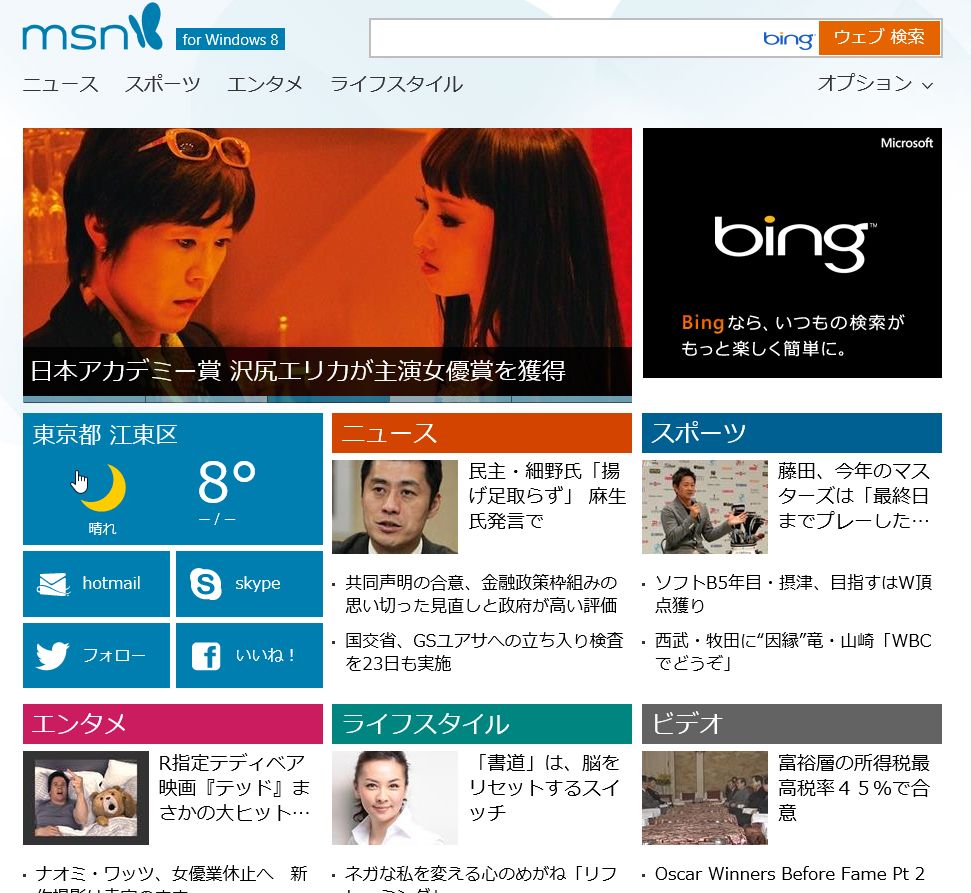Click the ウェブ 検索 button

coord(879,37)
